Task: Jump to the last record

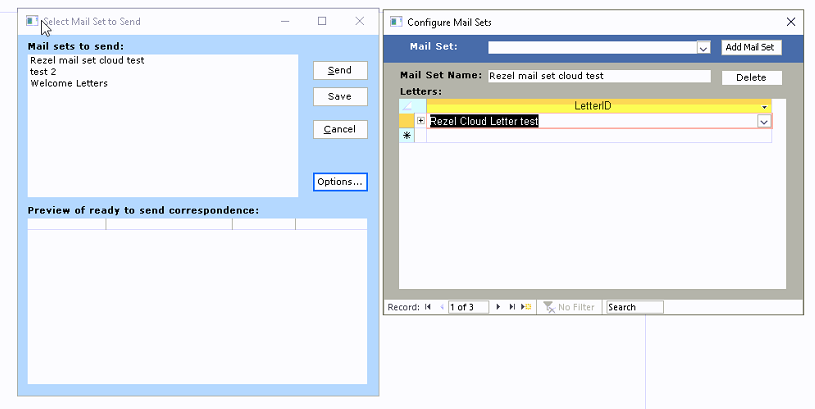Action: (512, 307)
